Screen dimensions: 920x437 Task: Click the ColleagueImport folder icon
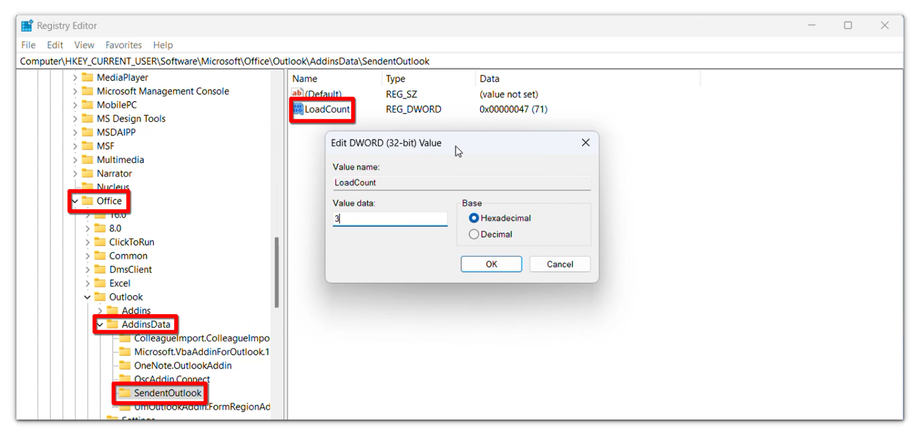point(124,338)
